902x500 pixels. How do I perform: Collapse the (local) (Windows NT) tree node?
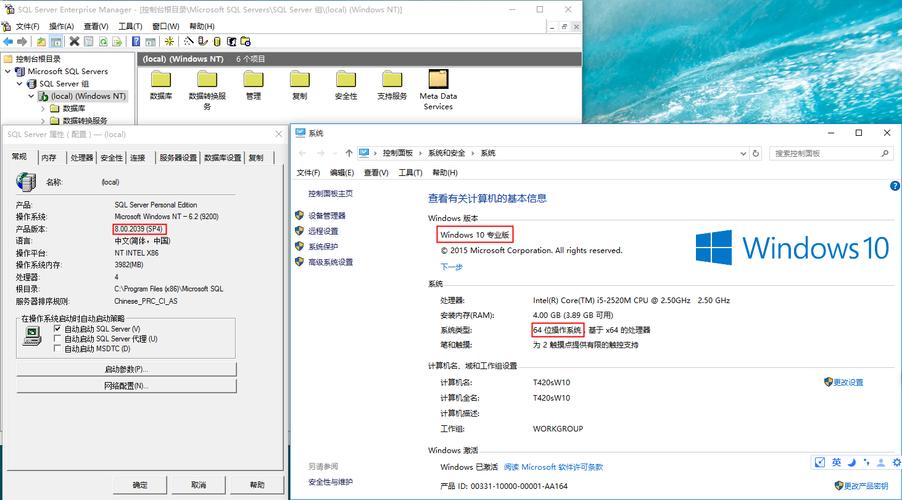coord(31,96)
